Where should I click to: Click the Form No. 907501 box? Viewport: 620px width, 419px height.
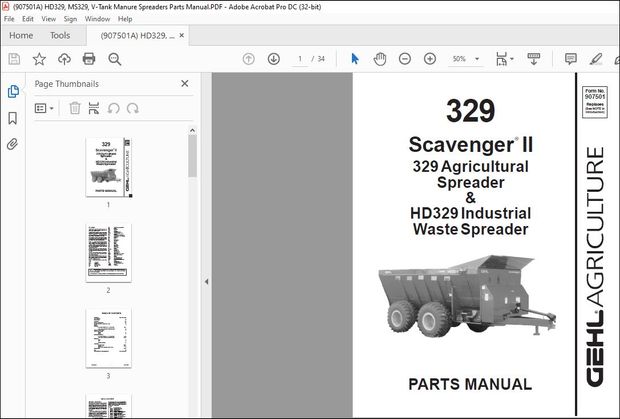point(595,102)
